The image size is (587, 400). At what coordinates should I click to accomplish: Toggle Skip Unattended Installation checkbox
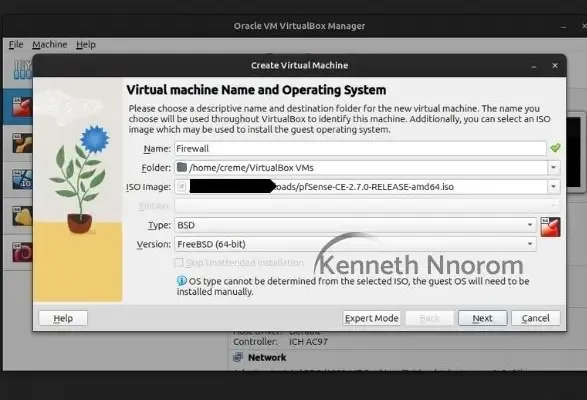(179, 263)
